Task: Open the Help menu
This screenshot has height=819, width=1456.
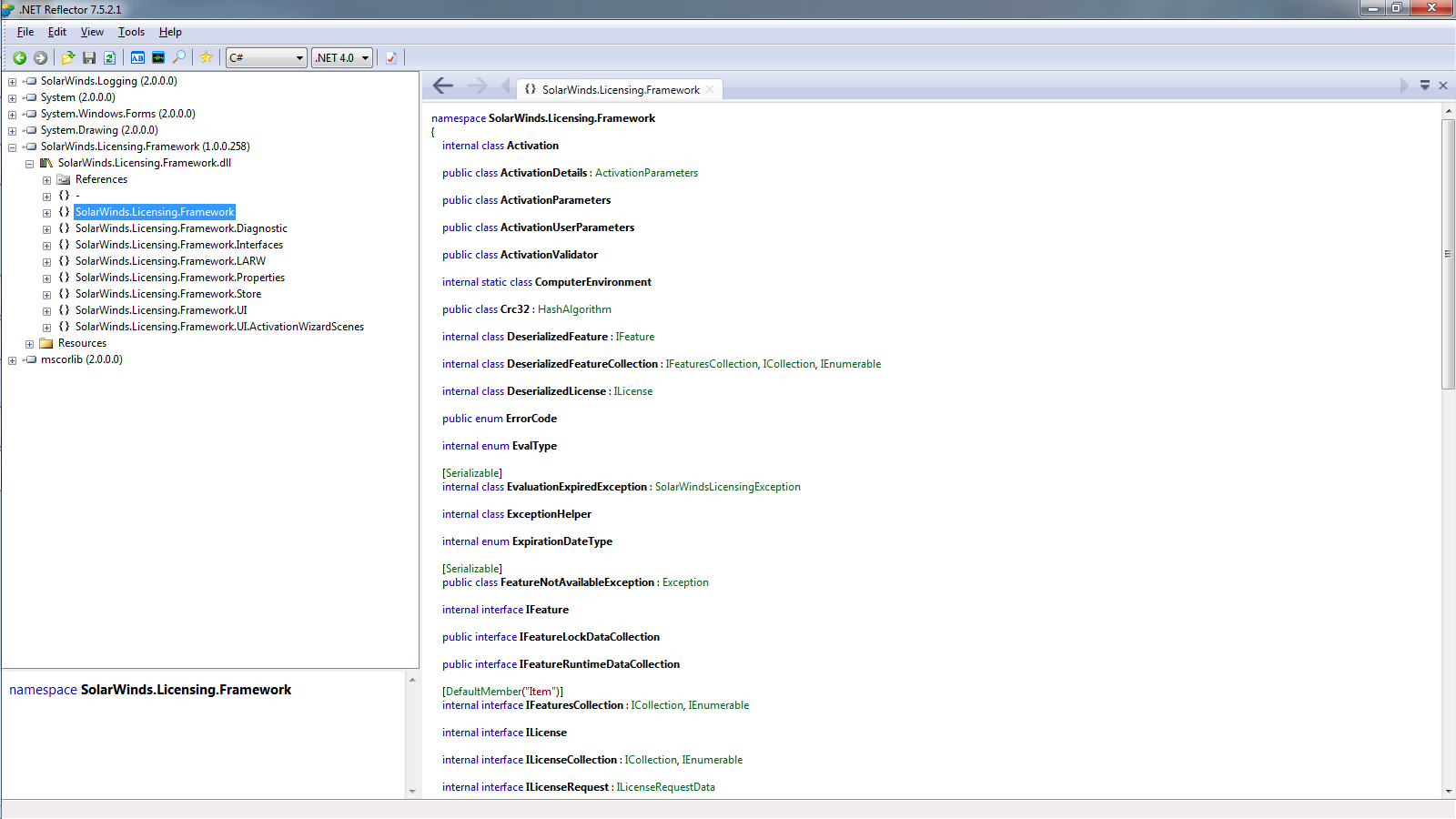Action: tap(170, 32)
